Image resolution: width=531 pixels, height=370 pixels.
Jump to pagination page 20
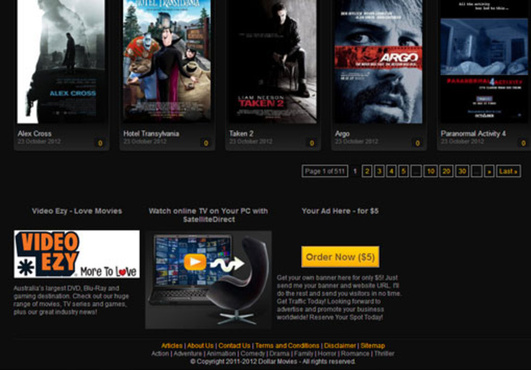pyautogui.click(x=446, y=171)
